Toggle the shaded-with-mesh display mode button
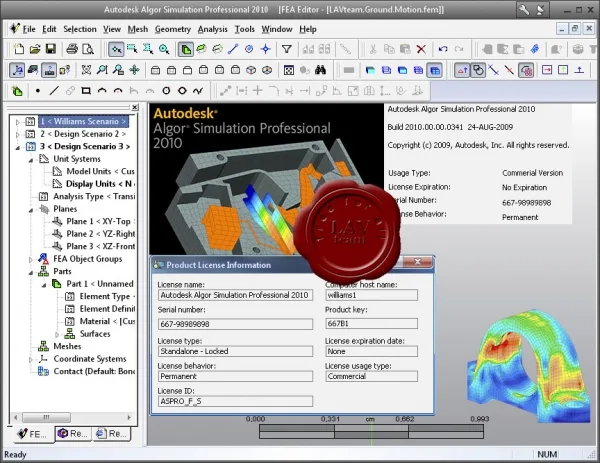 434,70
